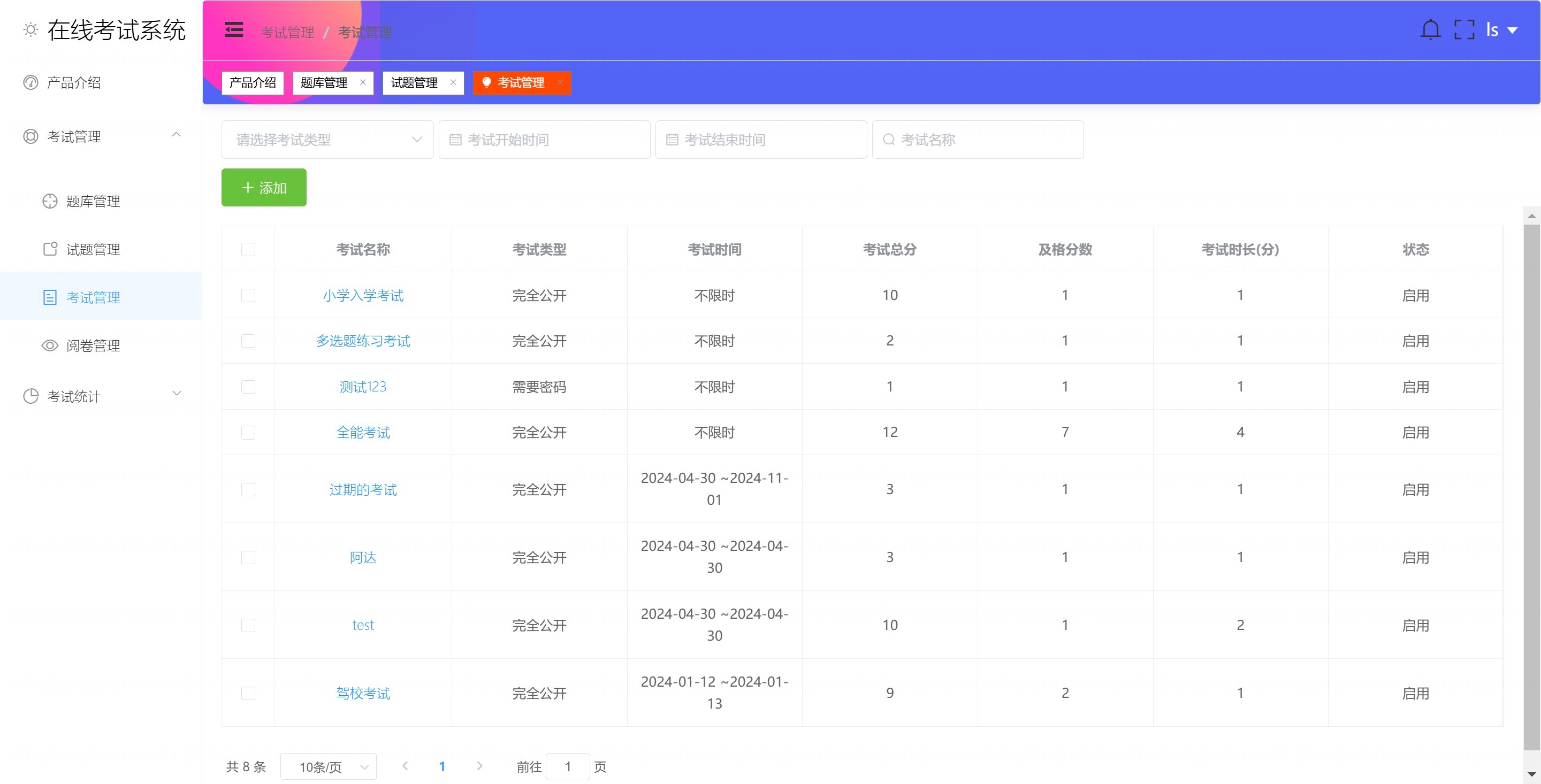The image size is (1541, 784).
Task: Open notifications bell icon
Action: [x=1430, y=30]
